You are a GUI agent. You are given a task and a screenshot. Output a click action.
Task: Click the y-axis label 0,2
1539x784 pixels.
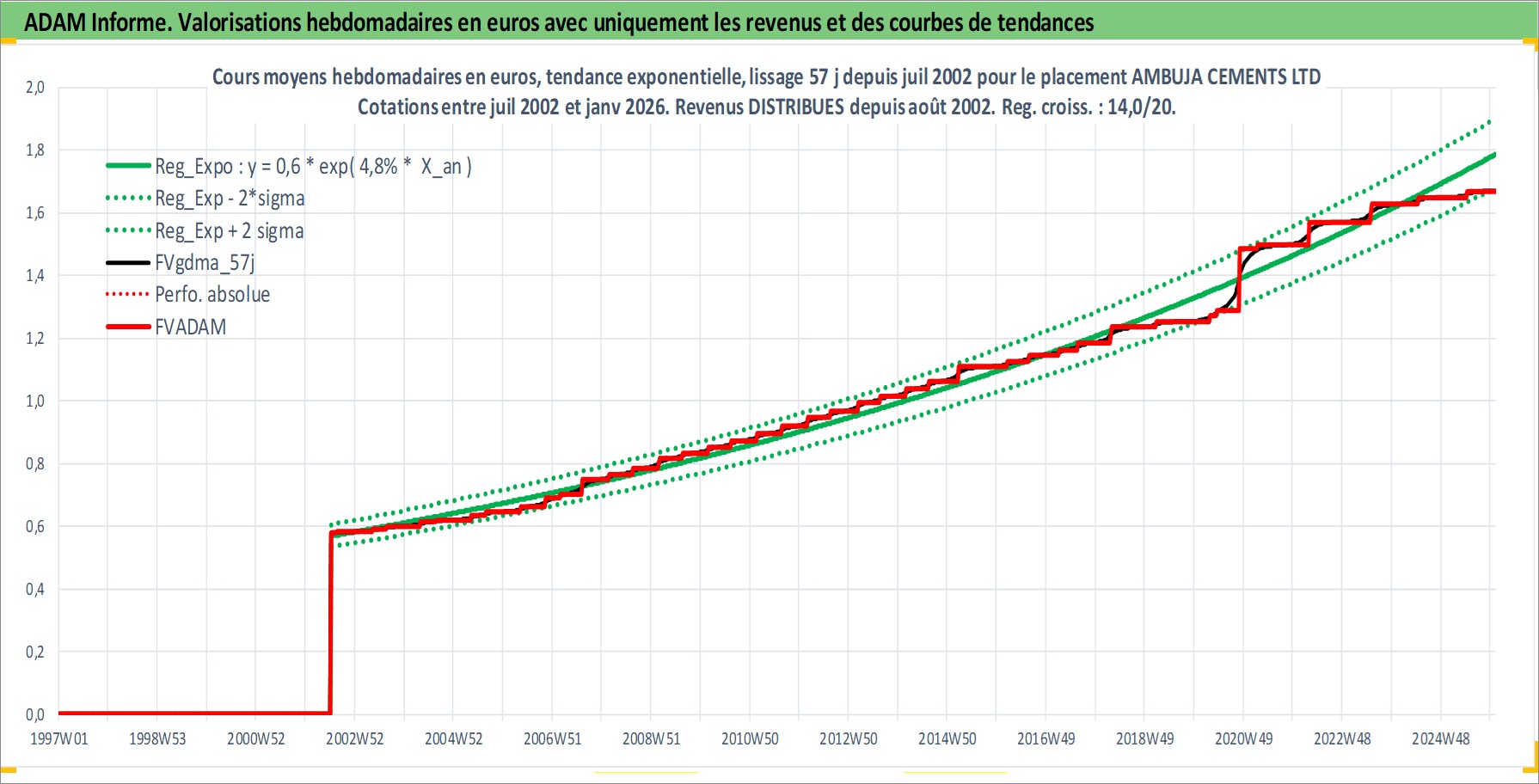coord(34,652)
